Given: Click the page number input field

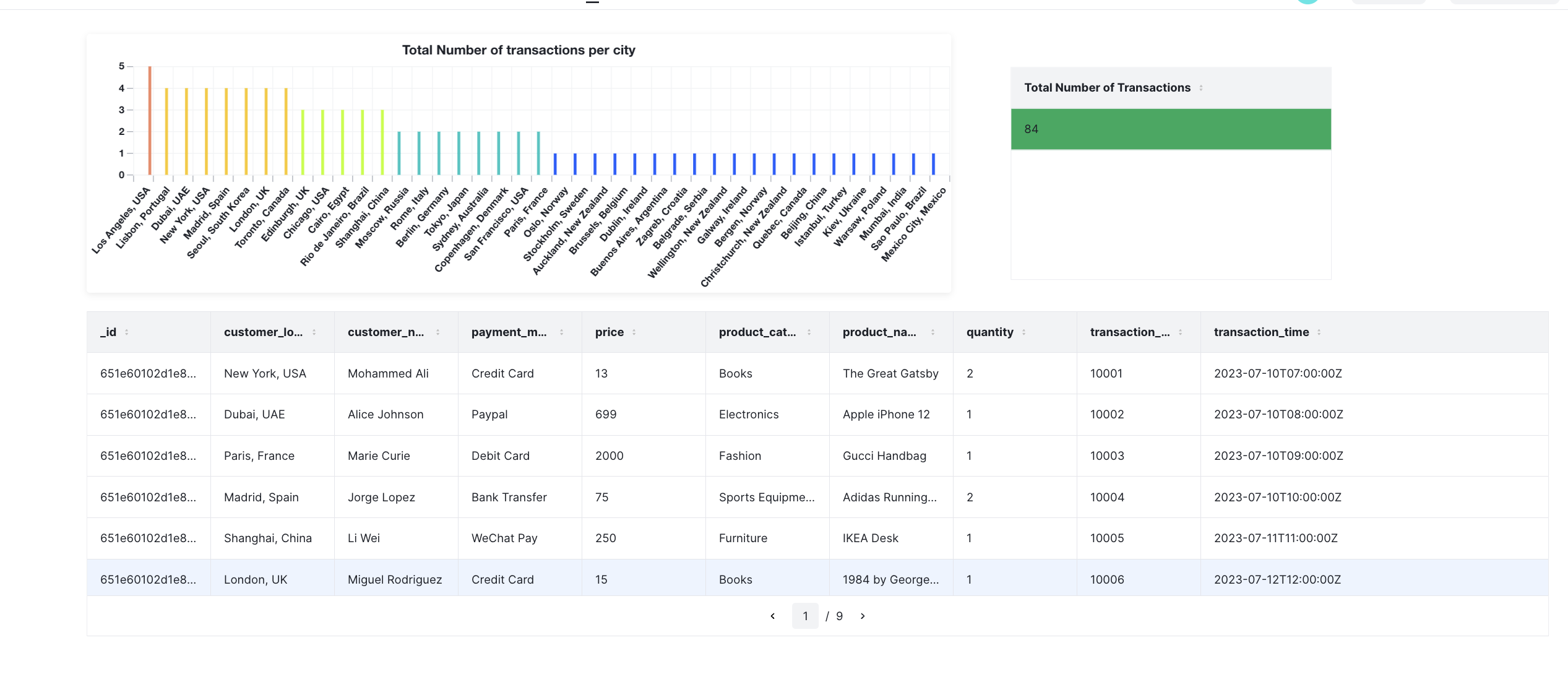Looking at the screenshot, I should 805,616.
